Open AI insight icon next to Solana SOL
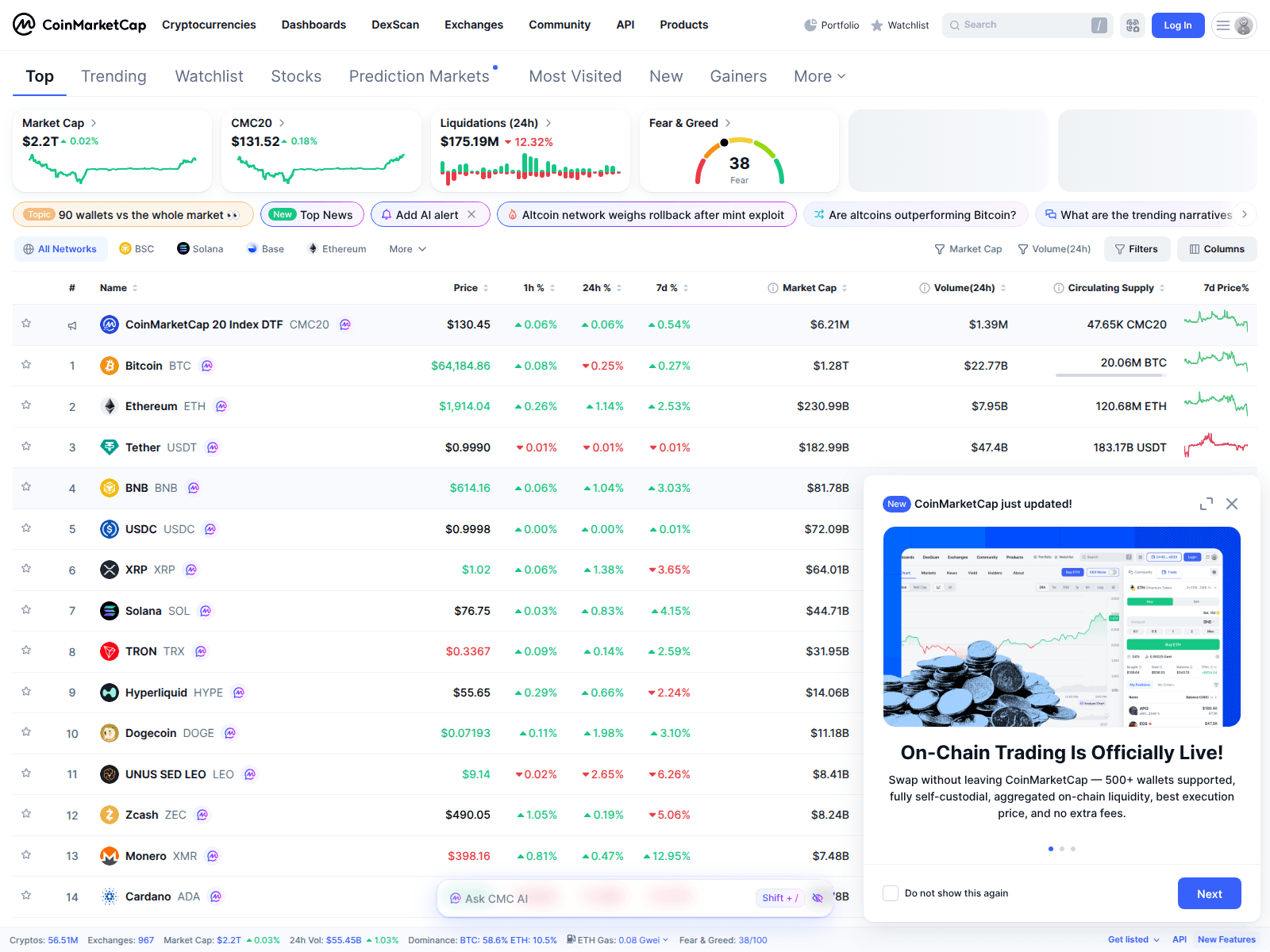1270x952 pixels. (x=206, y=611)
